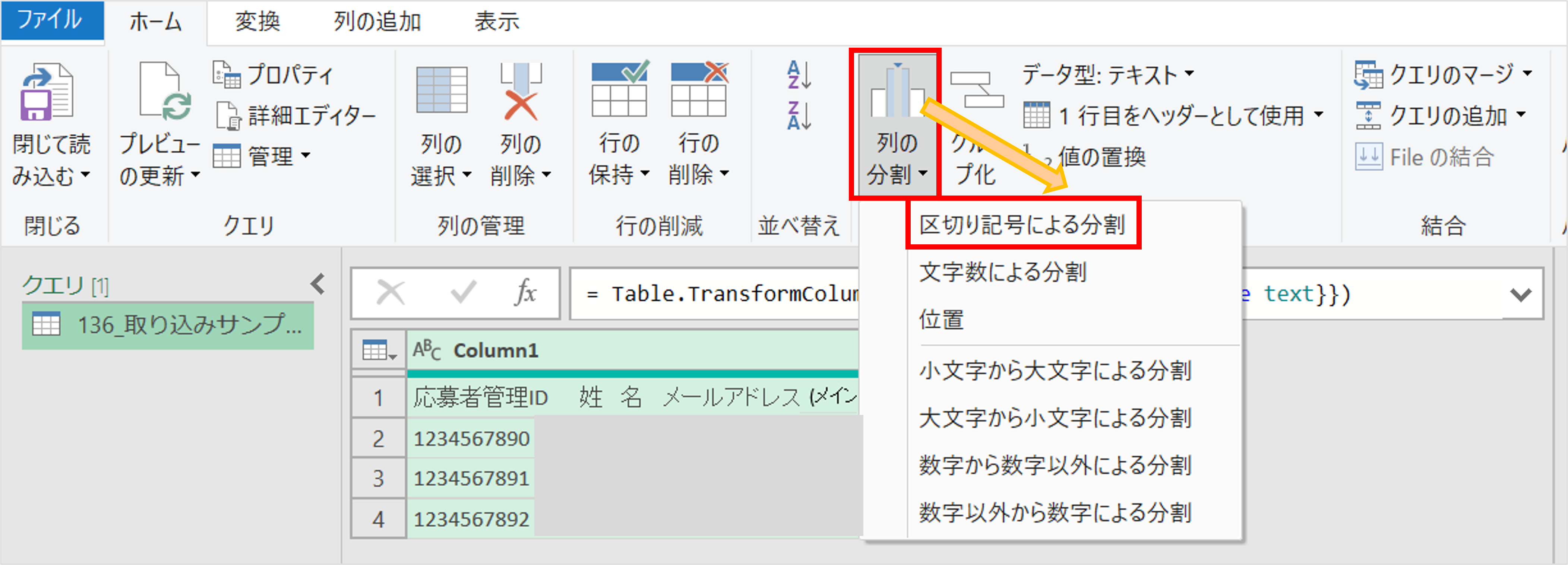Select 数字から数字以外による分割
The height and width of the screenshot is (565, 1568).
pos(1055,465)
